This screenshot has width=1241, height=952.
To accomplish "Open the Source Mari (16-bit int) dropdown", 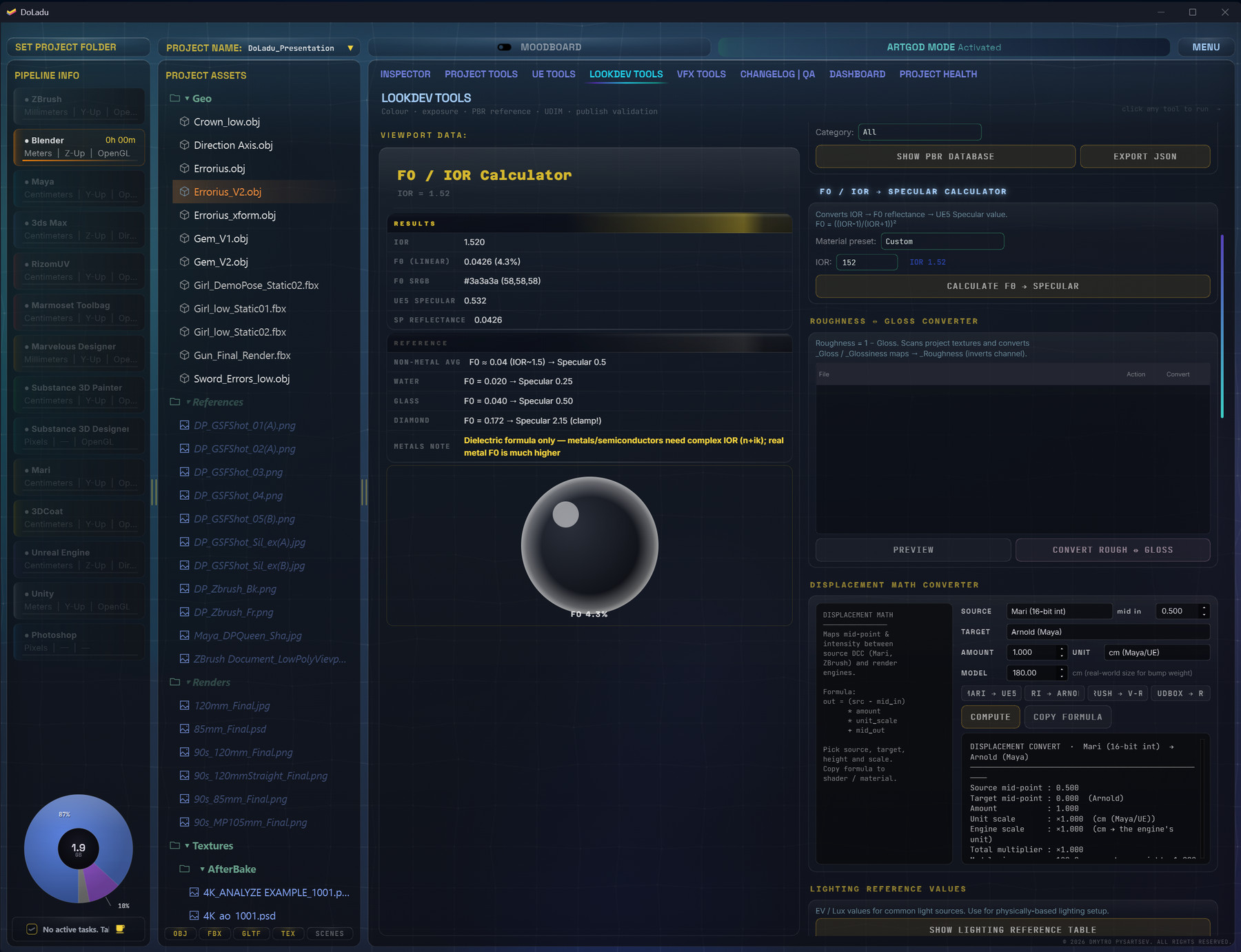I will [x=1059, y=611].
